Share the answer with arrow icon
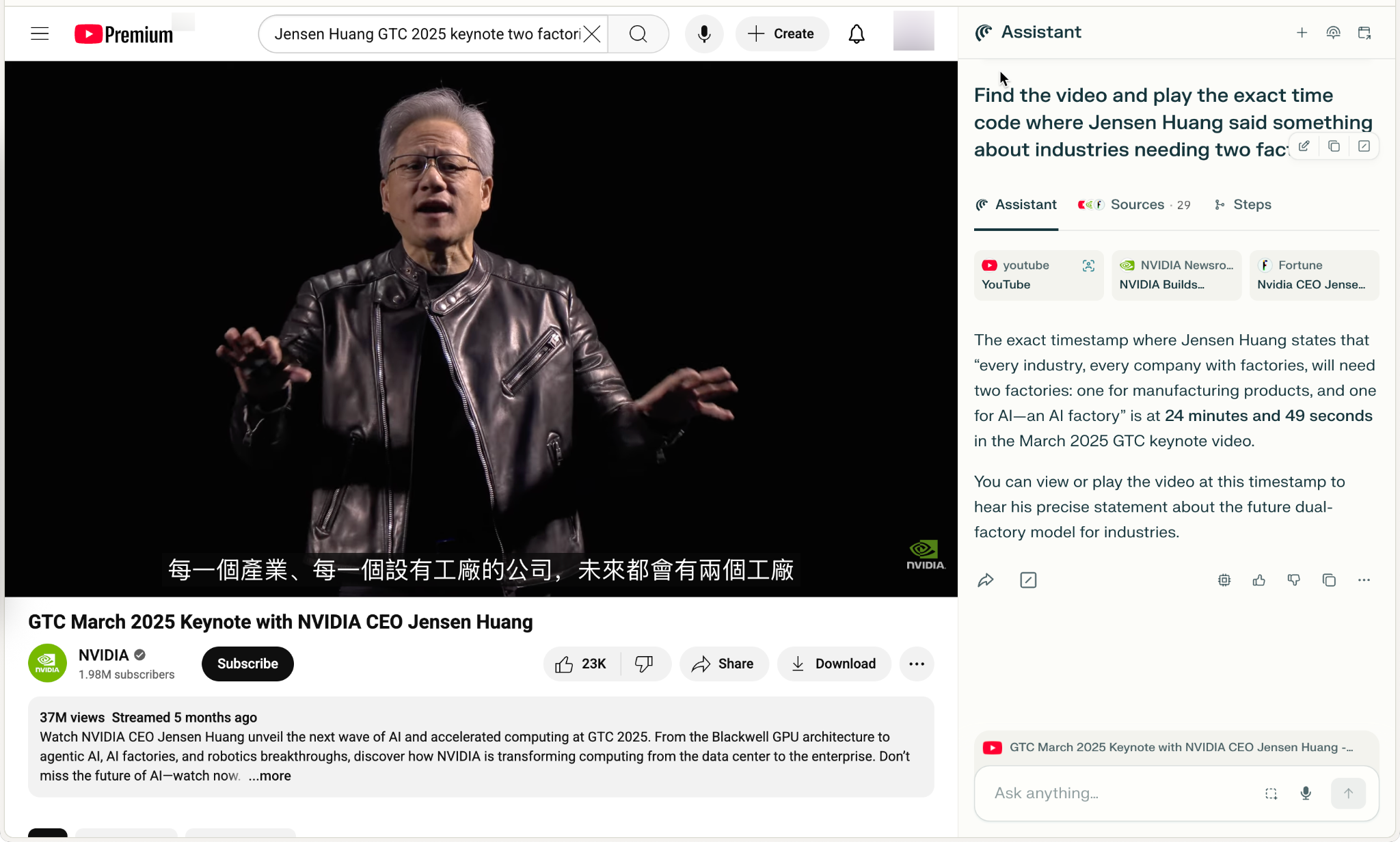1400x842 pixels. 985,580
